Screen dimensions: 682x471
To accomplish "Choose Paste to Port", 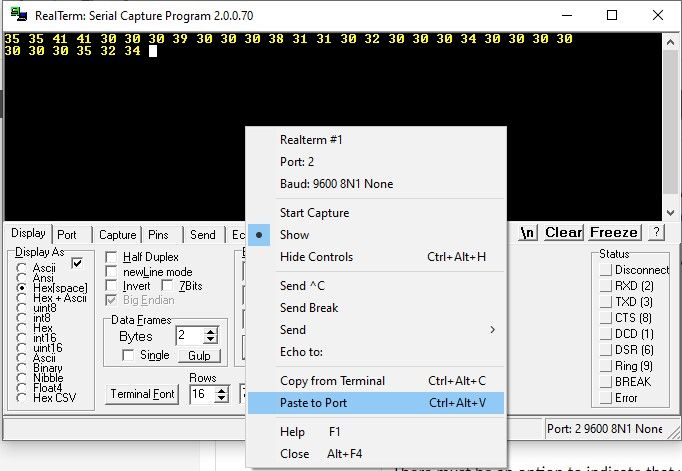I will 376,403.
